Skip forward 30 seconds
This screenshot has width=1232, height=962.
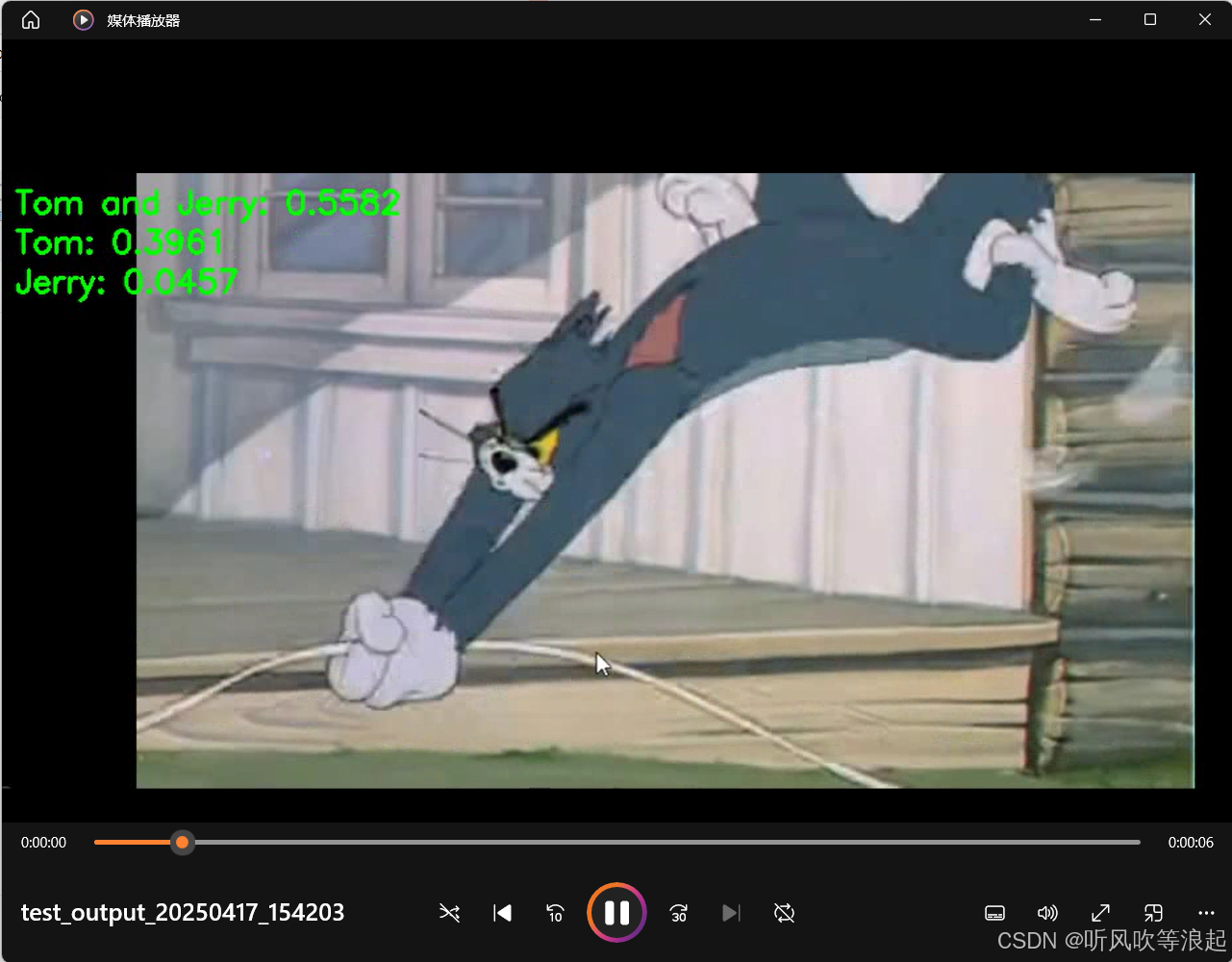(679, 913)
